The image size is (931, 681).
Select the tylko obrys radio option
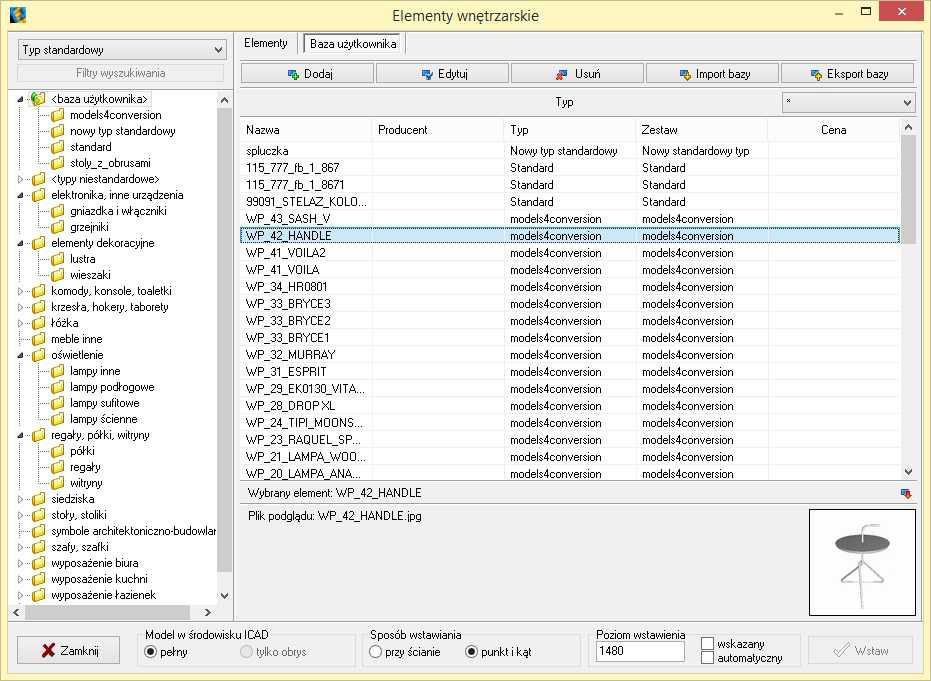[246, 652]
